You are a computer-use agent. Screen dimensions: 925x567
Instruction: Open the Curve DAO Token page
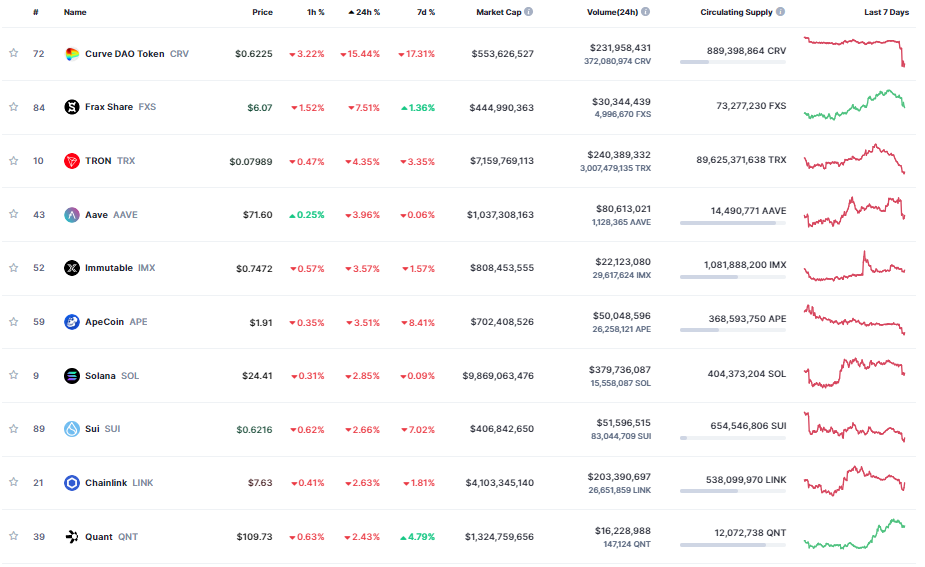tap(124, 54)
